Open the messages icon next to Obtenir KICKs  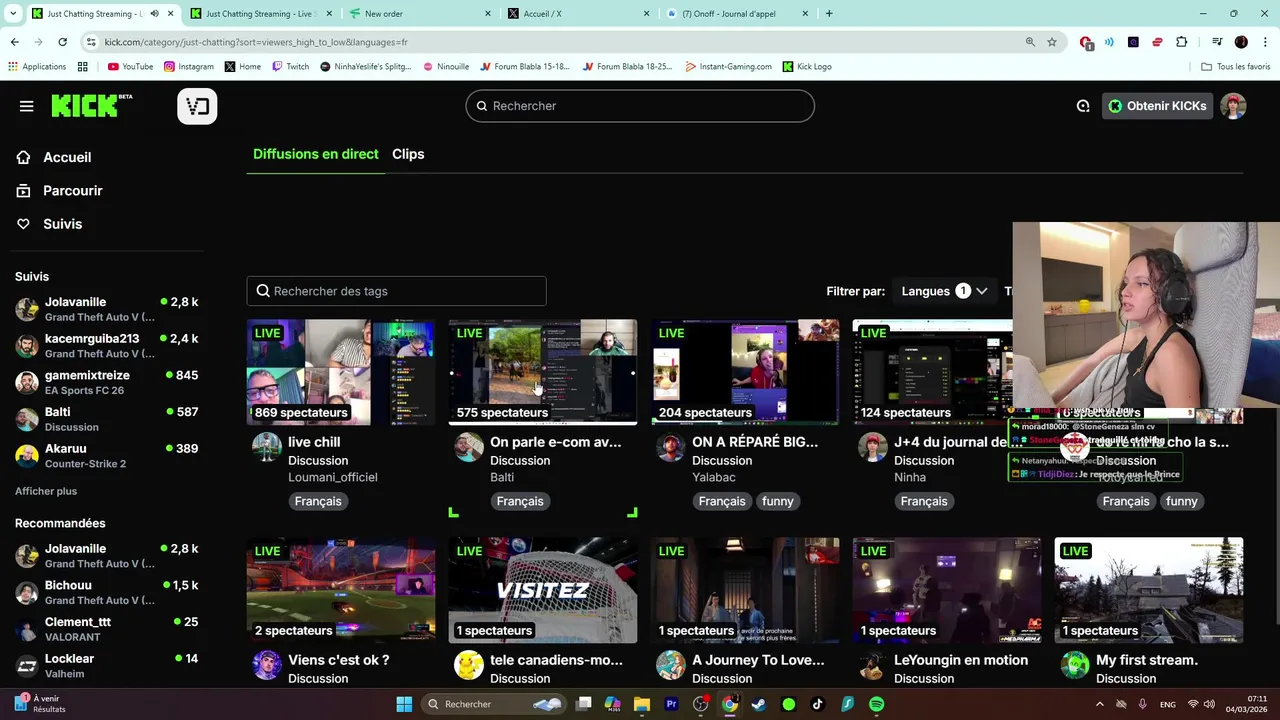point(1083,106)
